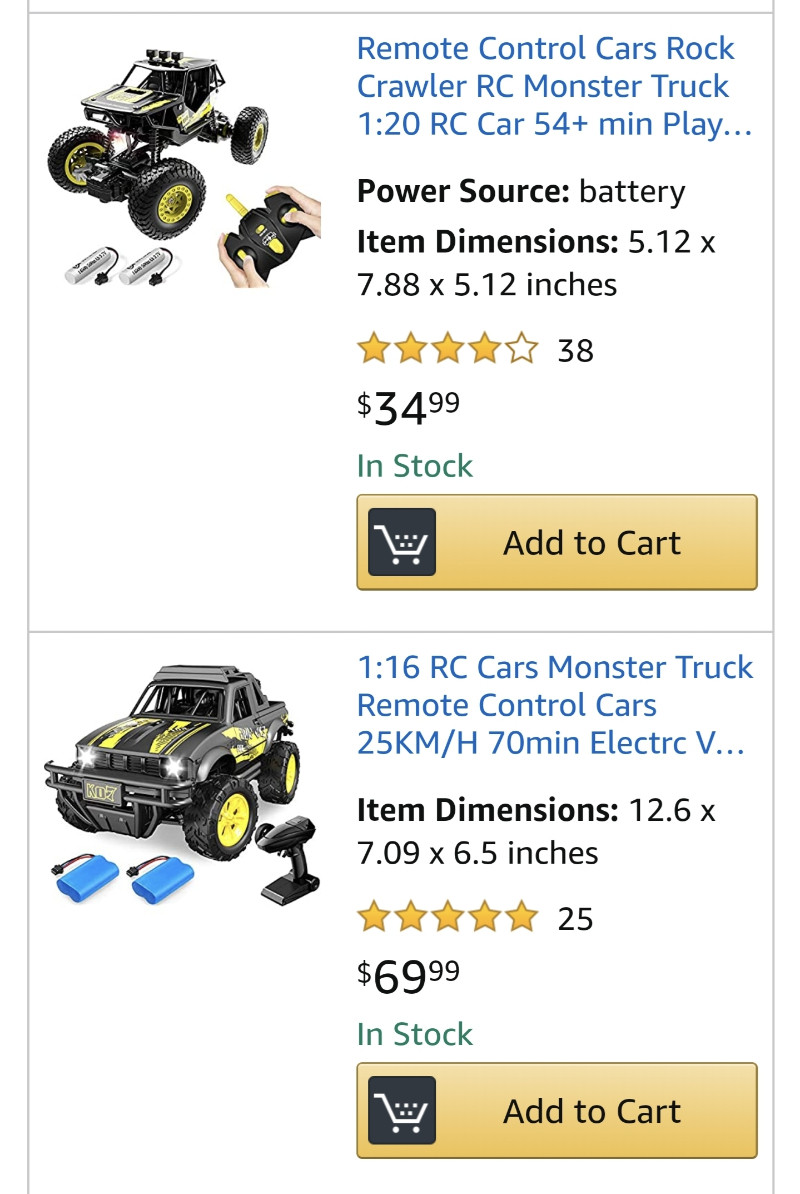The image size is (800, 1194).
Task: Select the $34.99 price
Action: [x=409, y=407]
